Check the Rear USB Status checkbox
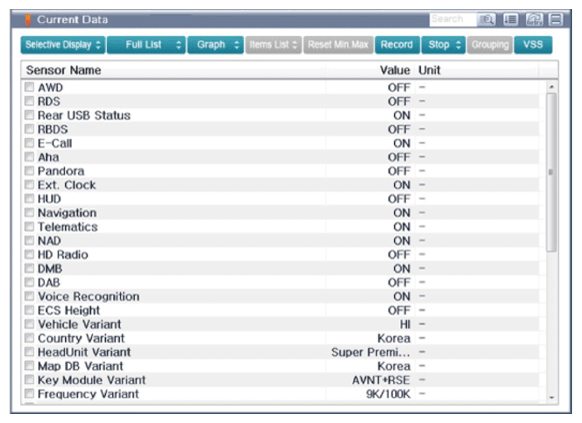 click(x=29, y=115)
